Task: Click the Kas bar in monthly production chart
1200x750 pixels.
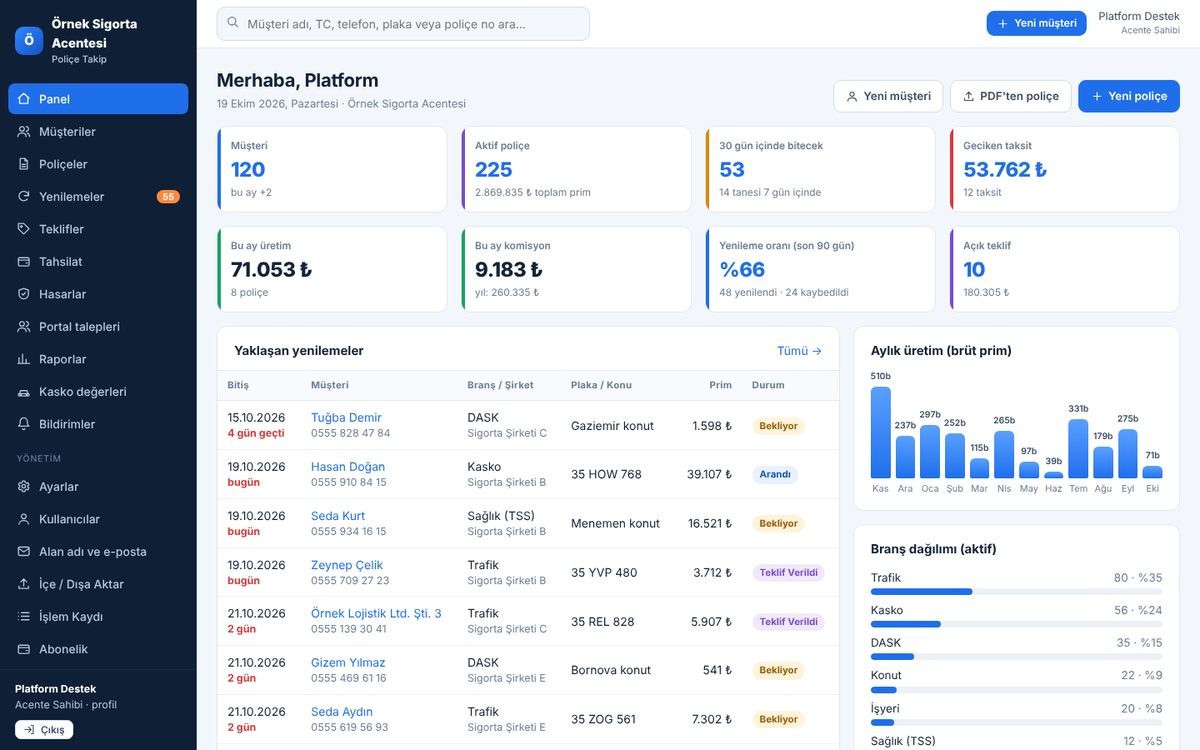Action: 880,432
